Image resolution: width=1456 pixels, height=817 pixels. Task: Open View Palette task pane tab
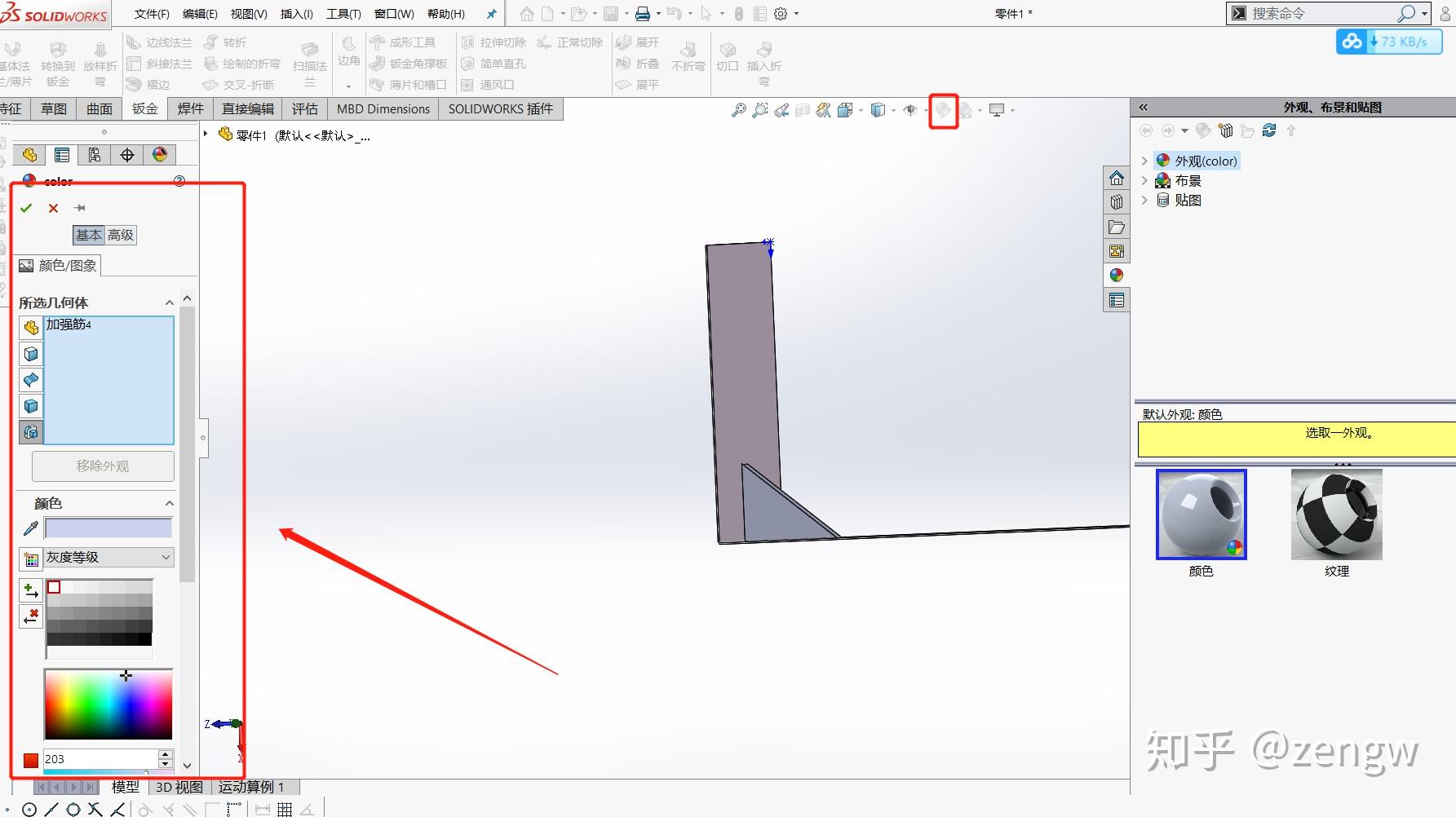pyautogui.click(x=1117, y=251)
